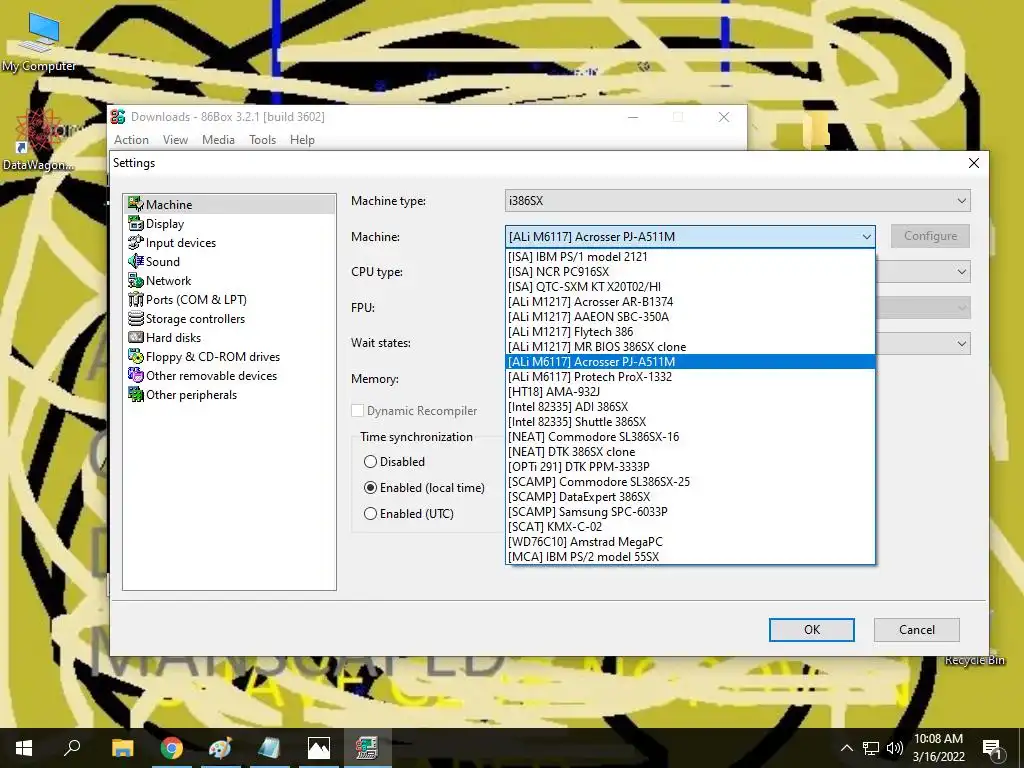1024x768 pixels.
Task: Show hidden system tray icons
Action: (x=846, y=748)
